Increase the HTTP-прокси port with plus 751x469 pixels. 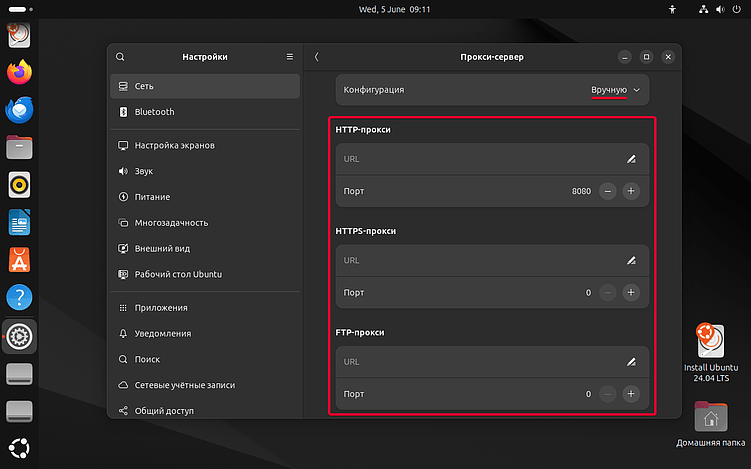pyautogui.click(x=631, y=191)
